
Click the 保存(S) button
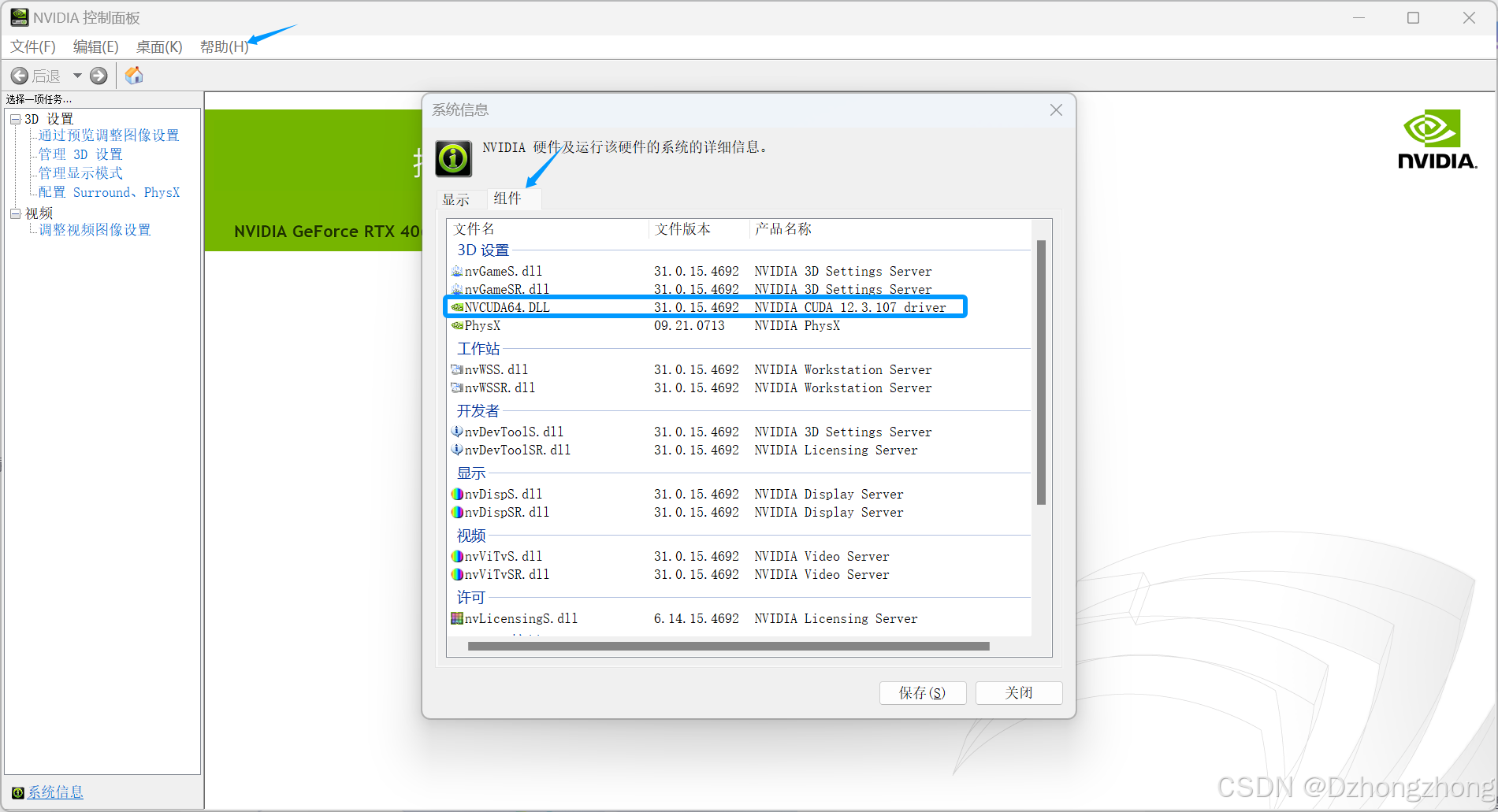[x=923, y=692]
